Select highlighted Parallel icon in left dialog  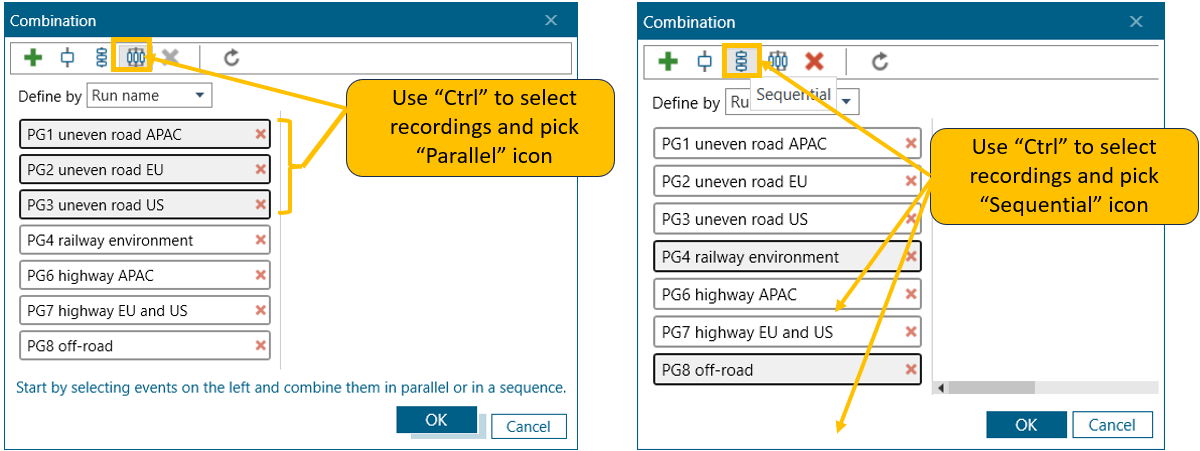[x=136, y=58]
